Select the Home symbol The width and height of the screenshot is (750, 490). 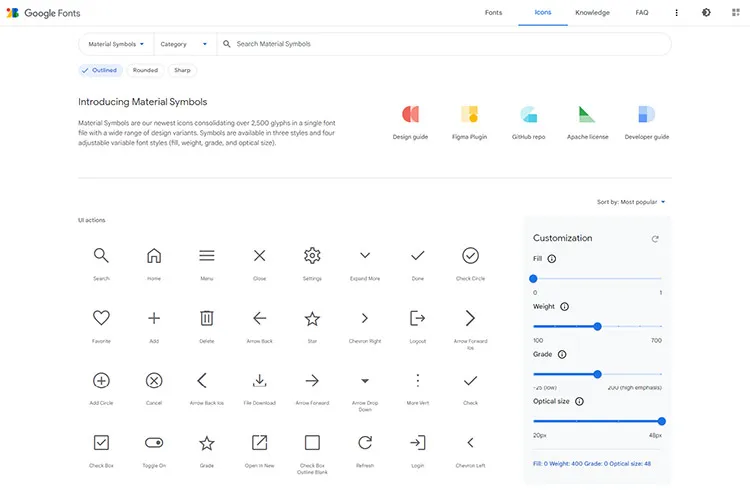[x=154, y=256]
